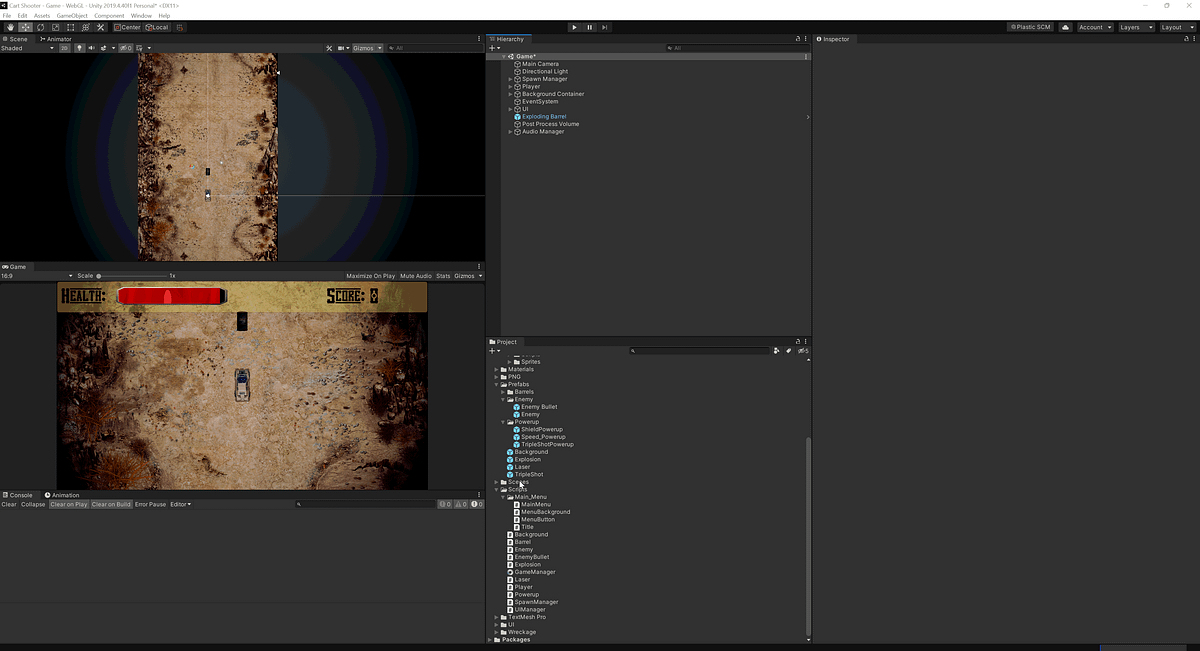Image resolution: width=1200 pixels, height=651 pixels.
Task: Switch to the Animator tab
Action: click(x=55, y=39)
